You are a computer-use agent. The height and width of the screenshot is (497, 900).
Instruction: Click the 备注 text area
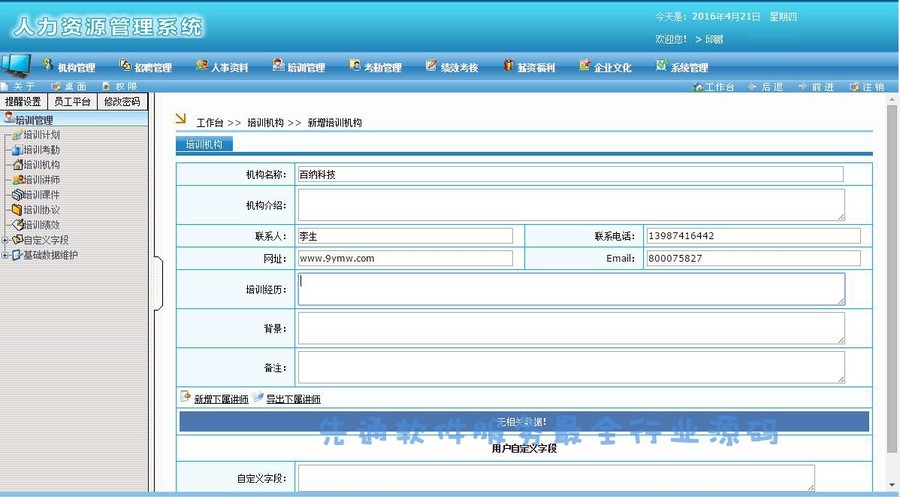click(x=571, y=367)
